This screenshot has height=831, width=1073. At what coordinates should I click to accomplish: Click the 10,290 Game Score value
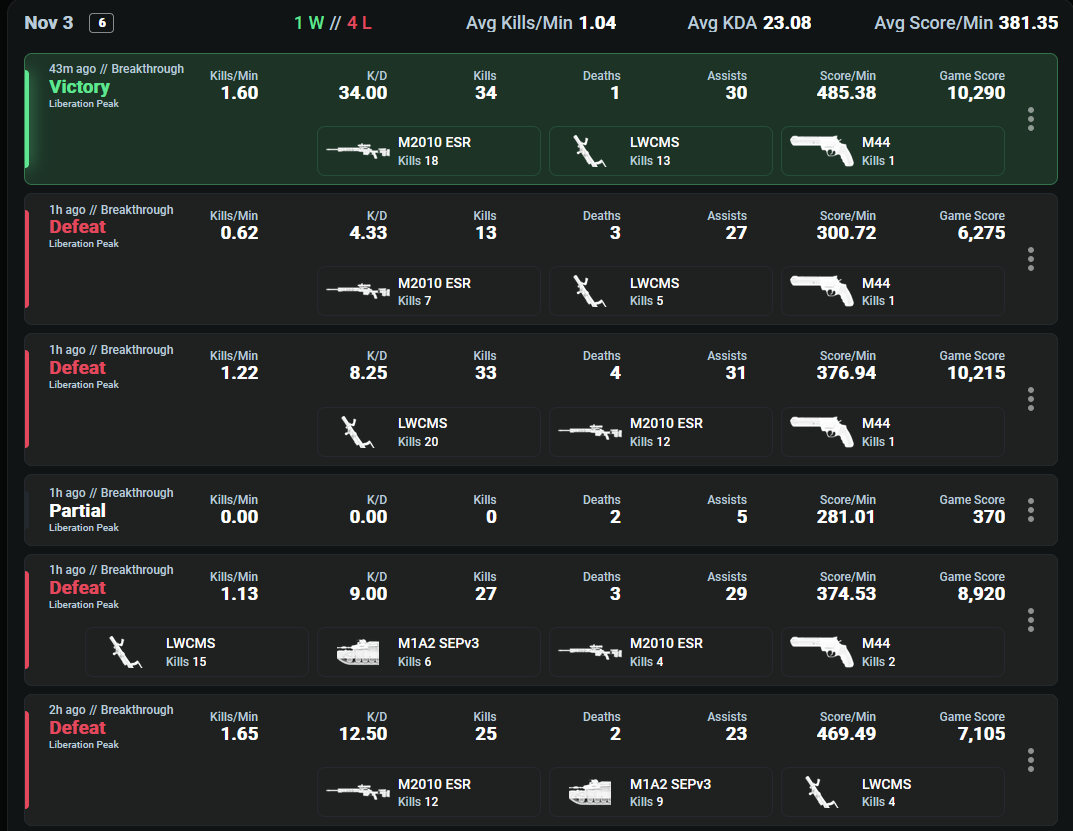pyautogui.click(x=976, y=93)
